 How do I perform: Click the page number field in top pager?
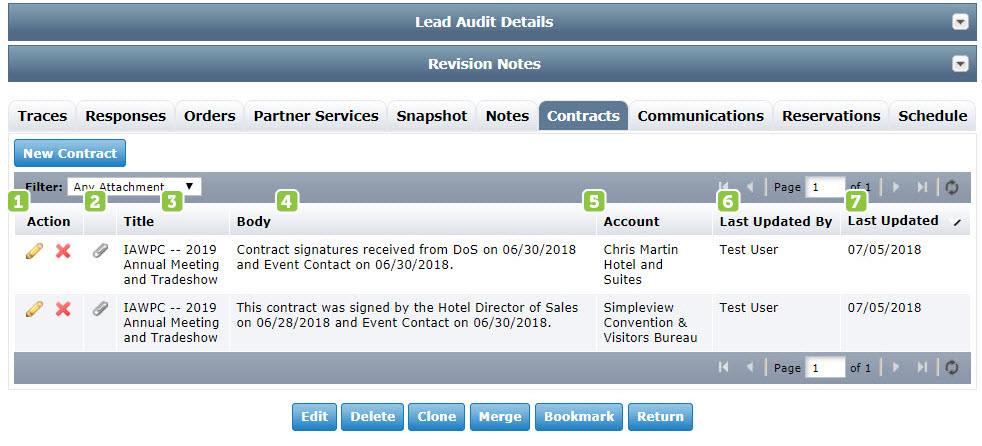click(825, 187)
